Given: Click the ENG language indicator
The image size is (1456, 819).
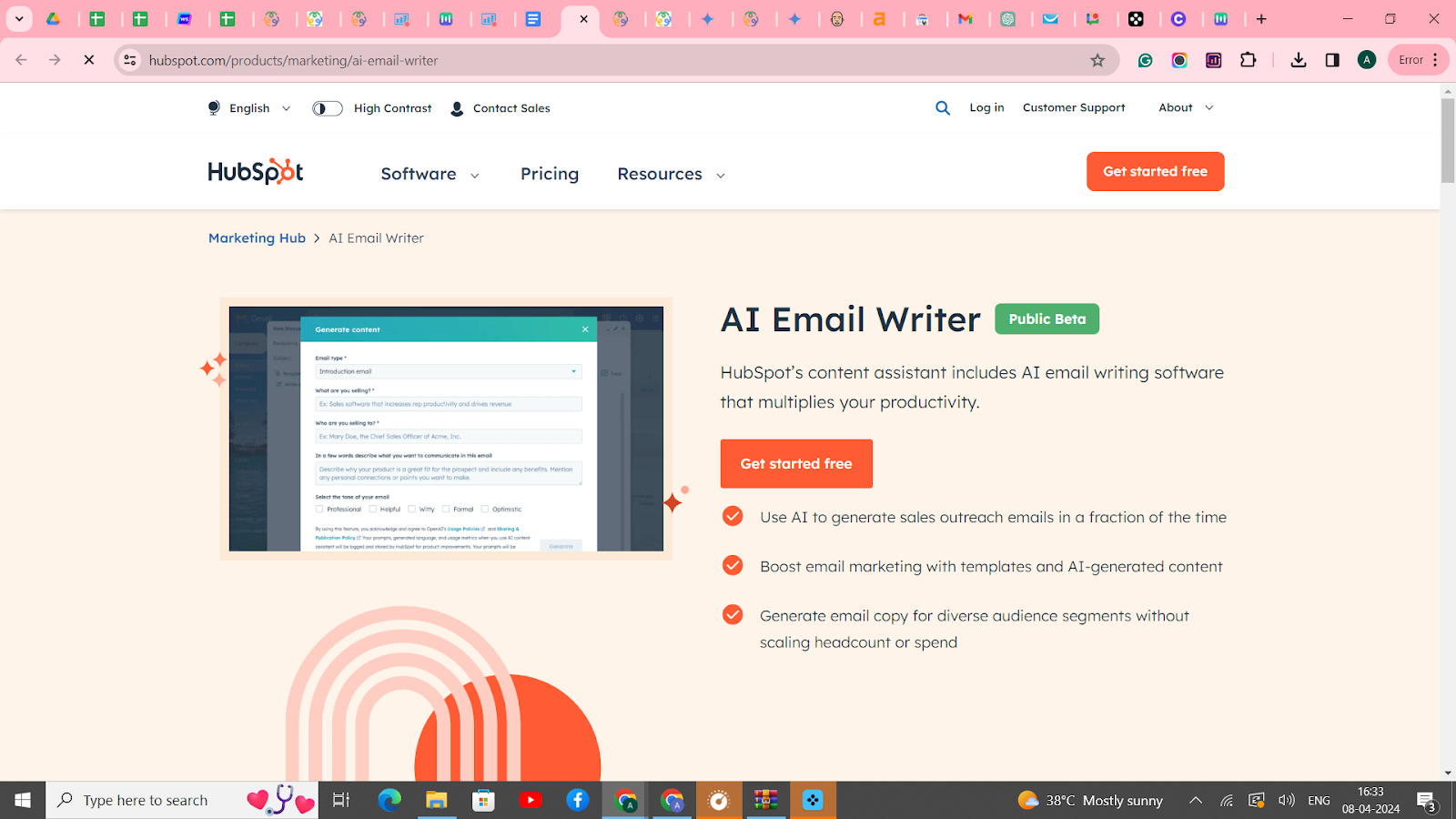Looking at the screenshot, I should (1319, 800).
